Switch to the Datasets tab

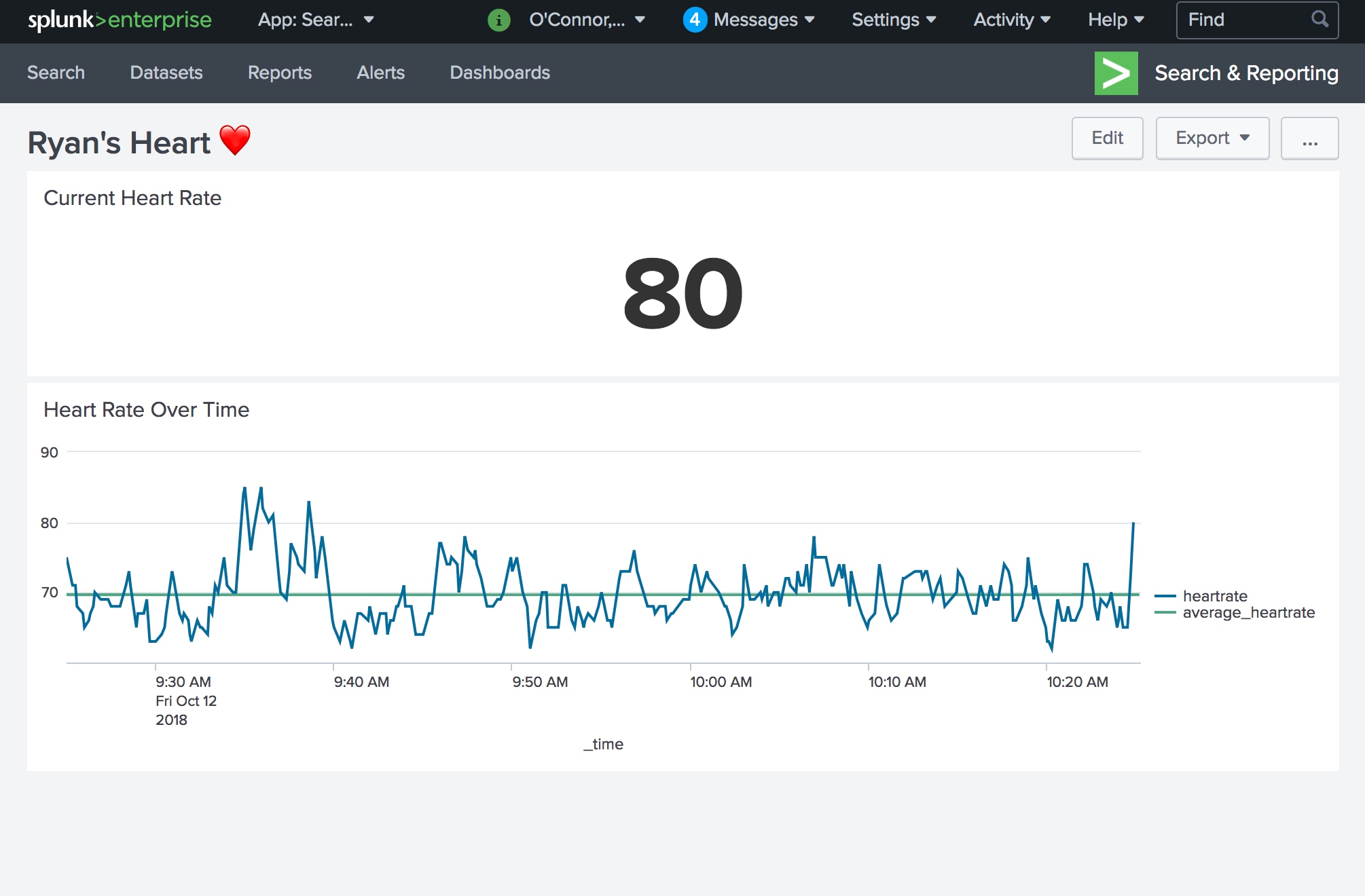166,73
